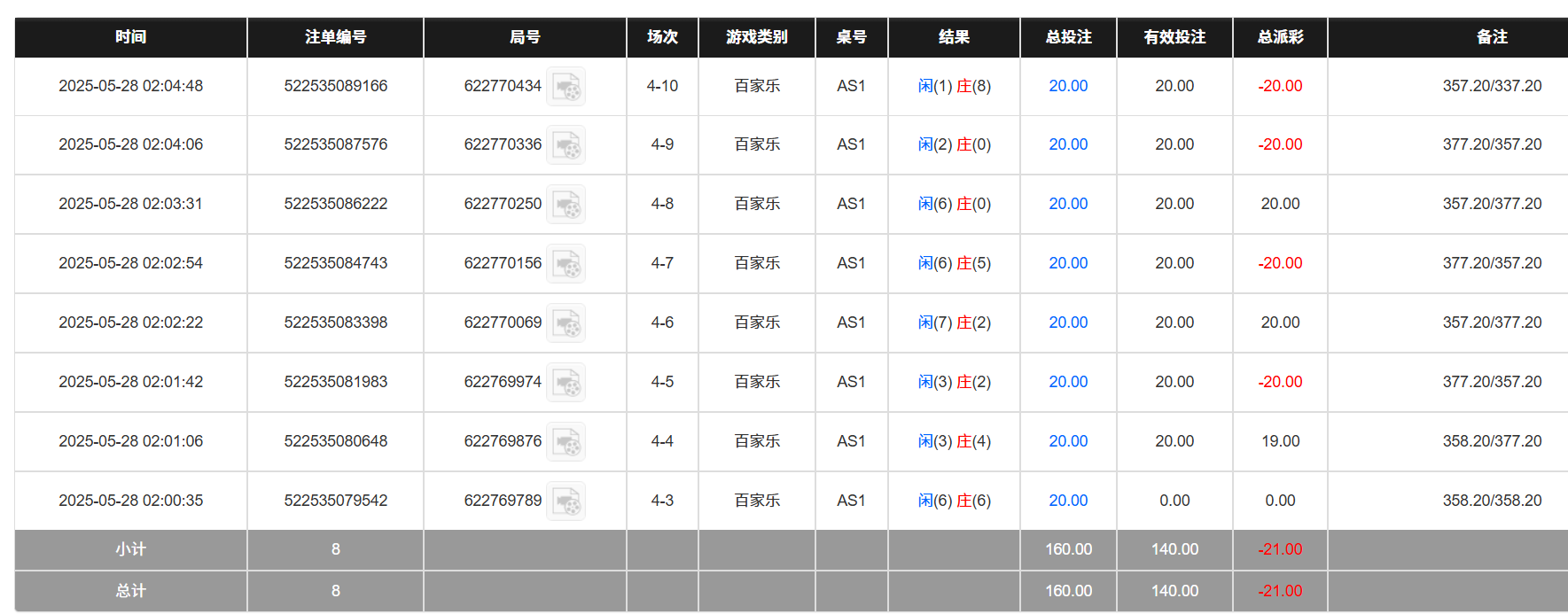The image size is (1568, 614).
Task: Select order number 522535086222
Action: coord(335,204)
